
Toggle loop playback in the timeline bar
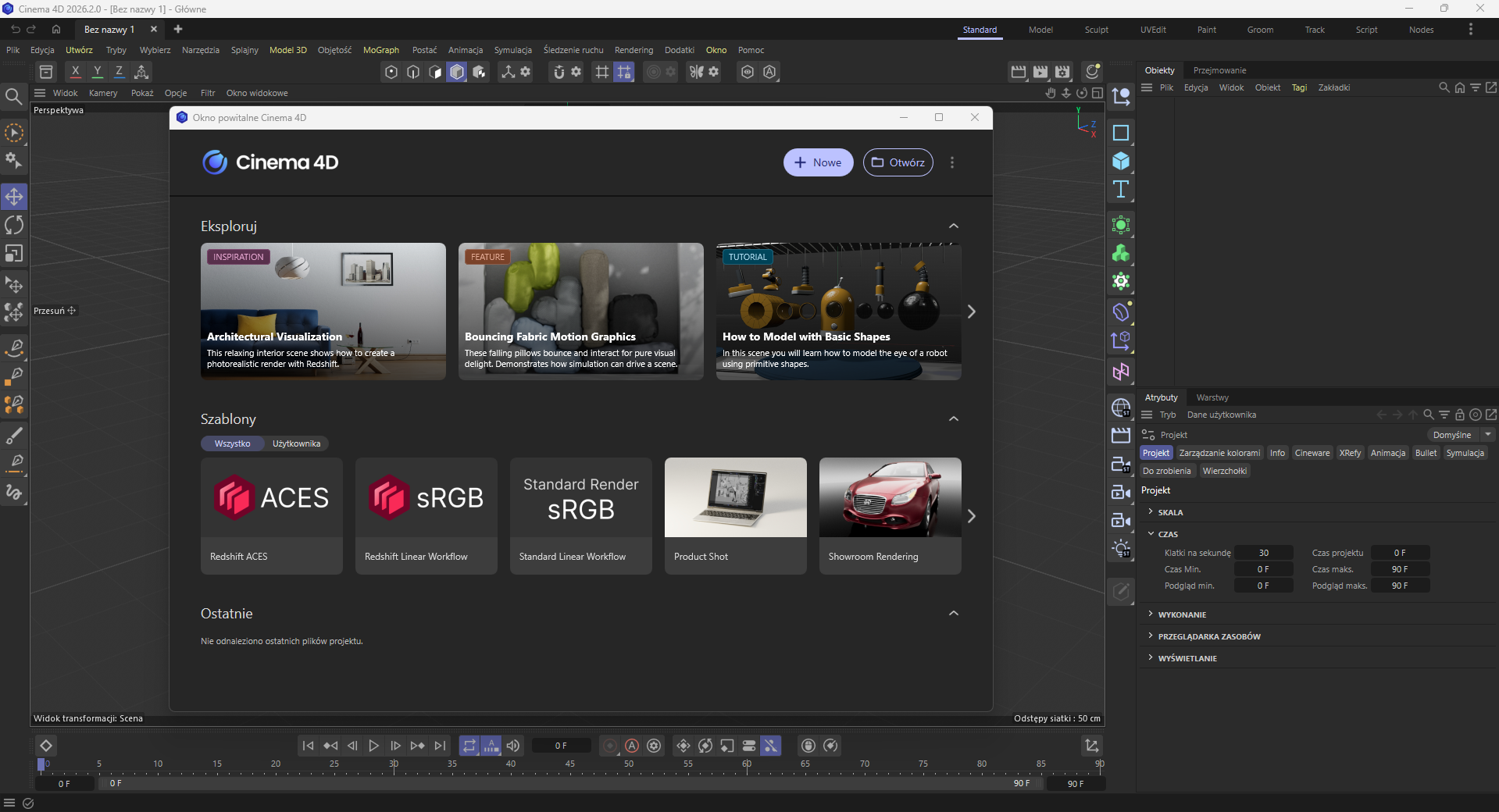pos(469,746)
